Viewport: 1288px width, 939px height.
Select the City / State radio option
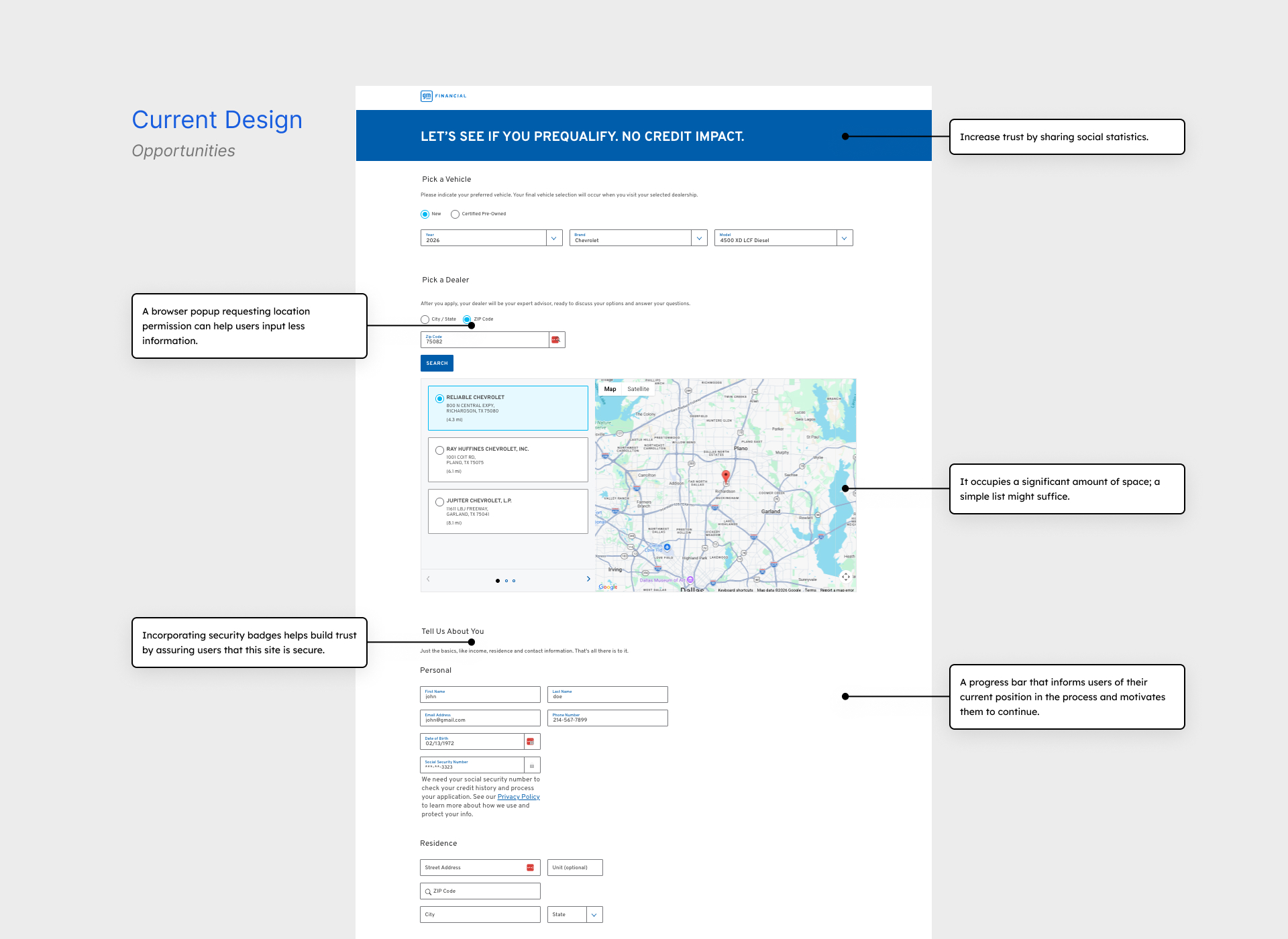425,320
